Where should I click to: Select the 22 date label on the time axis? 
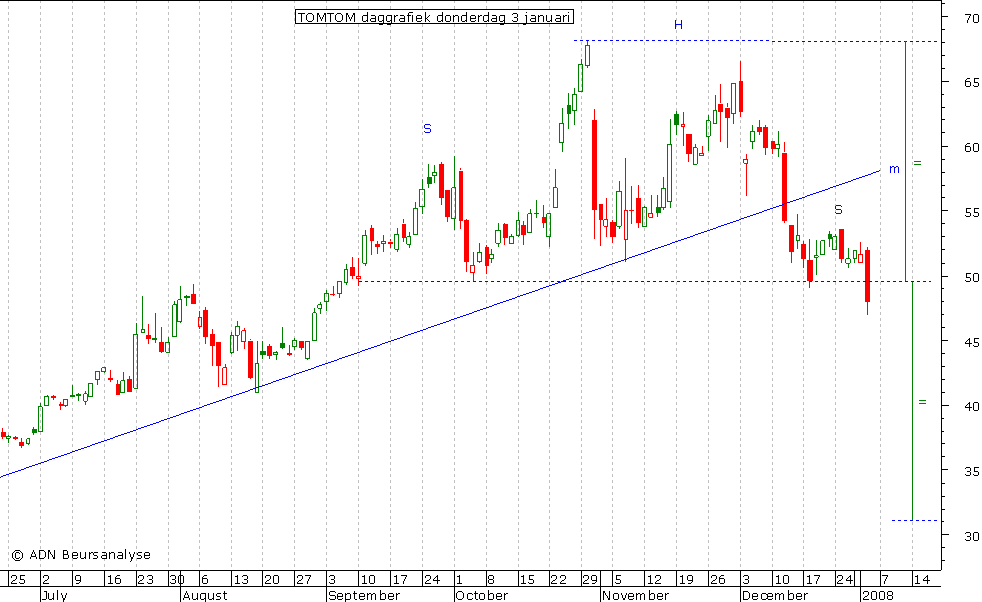tap(558, 579)
